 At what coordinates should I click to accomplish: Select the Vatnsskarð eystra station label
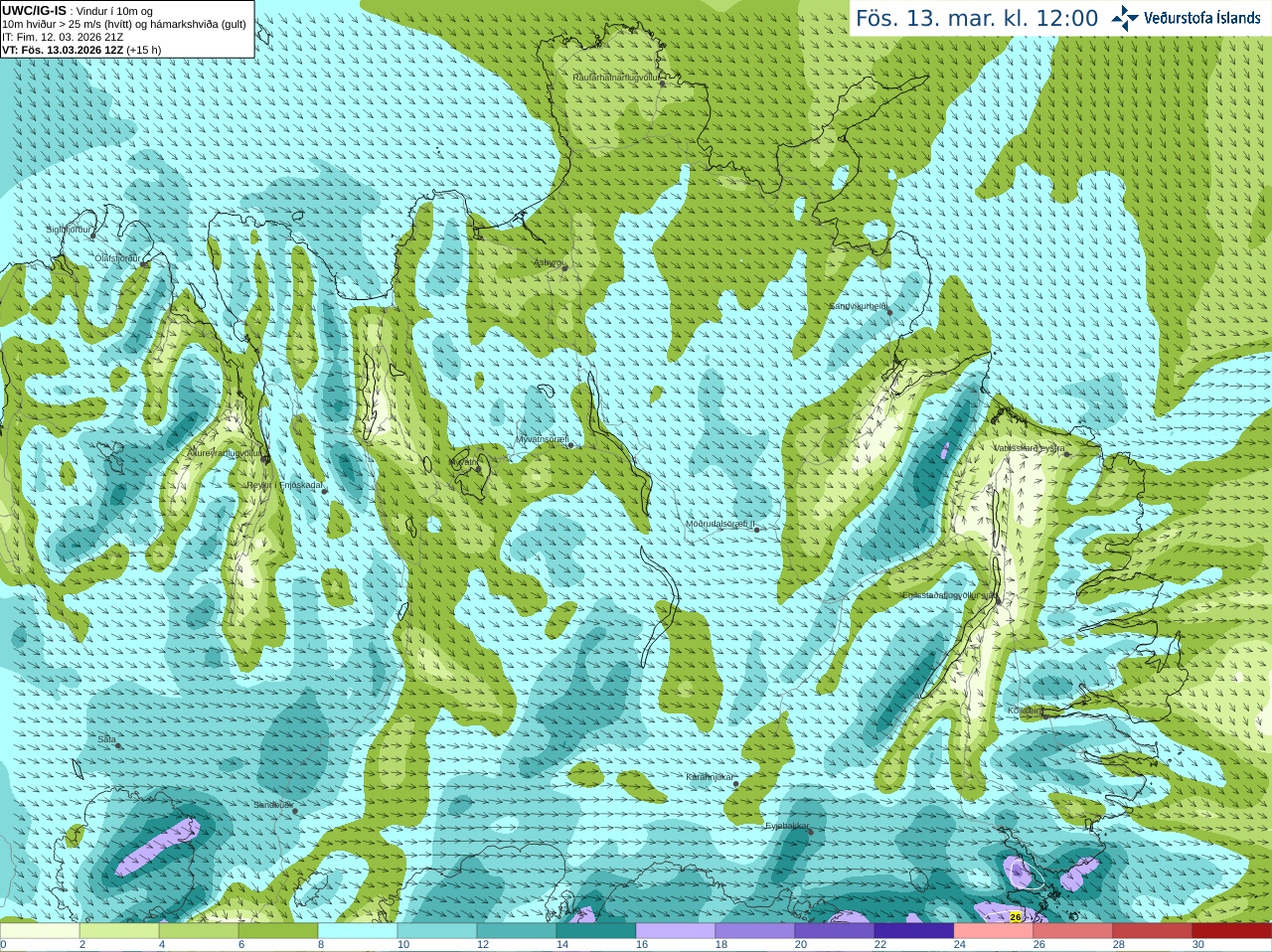[x=1029, y=448]
